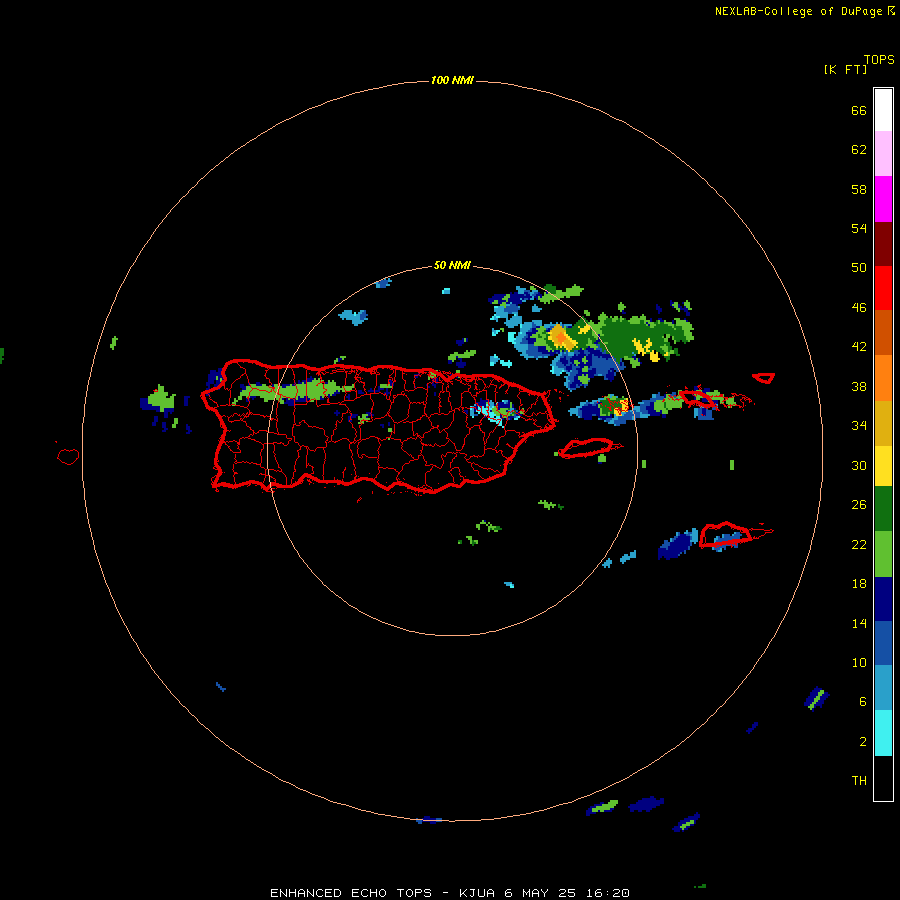
Task: Click the white 66 K FT color swatch
Action: coord(883,110)
